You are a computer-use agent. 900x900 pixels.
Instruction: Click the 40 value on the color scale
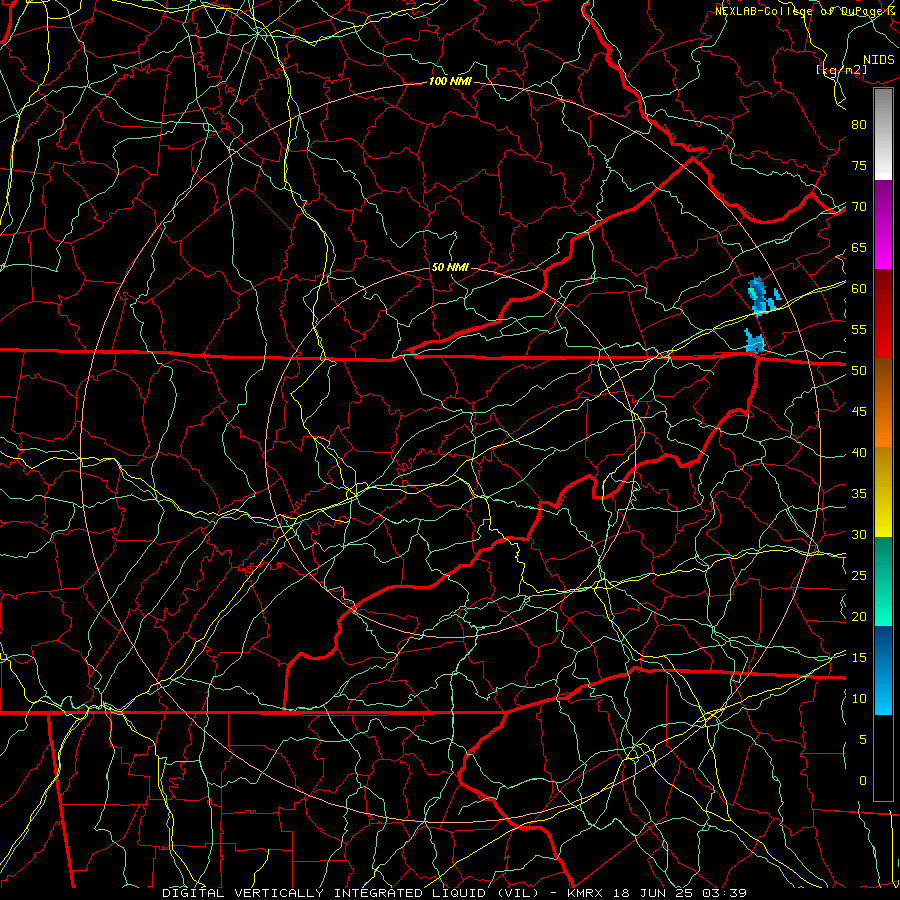(859, 453)
